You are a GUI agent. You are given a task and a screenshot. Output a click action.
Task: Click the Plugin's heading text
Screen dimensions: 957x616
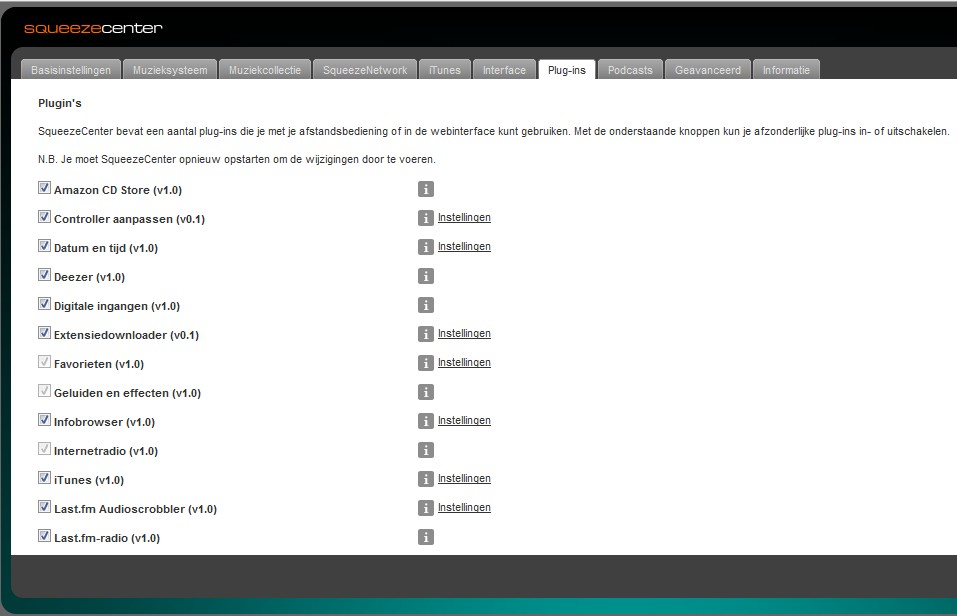coord(60,103)
